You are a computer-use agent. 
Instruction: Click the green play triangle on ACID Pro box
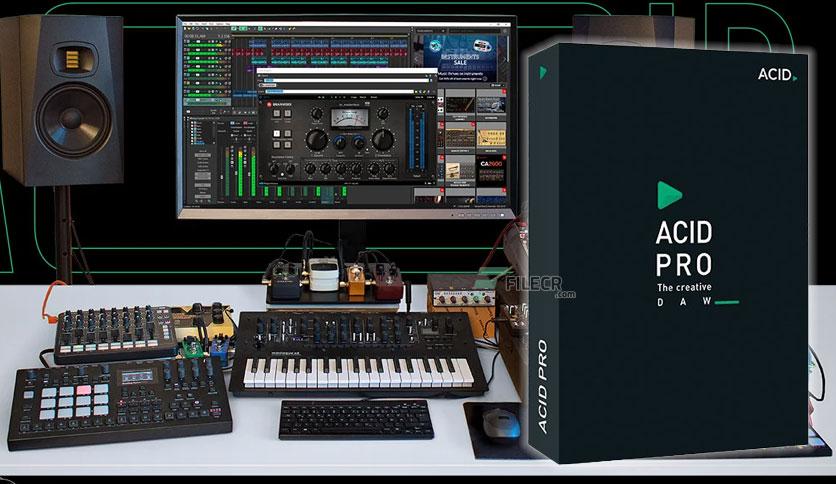coord(670,195)
